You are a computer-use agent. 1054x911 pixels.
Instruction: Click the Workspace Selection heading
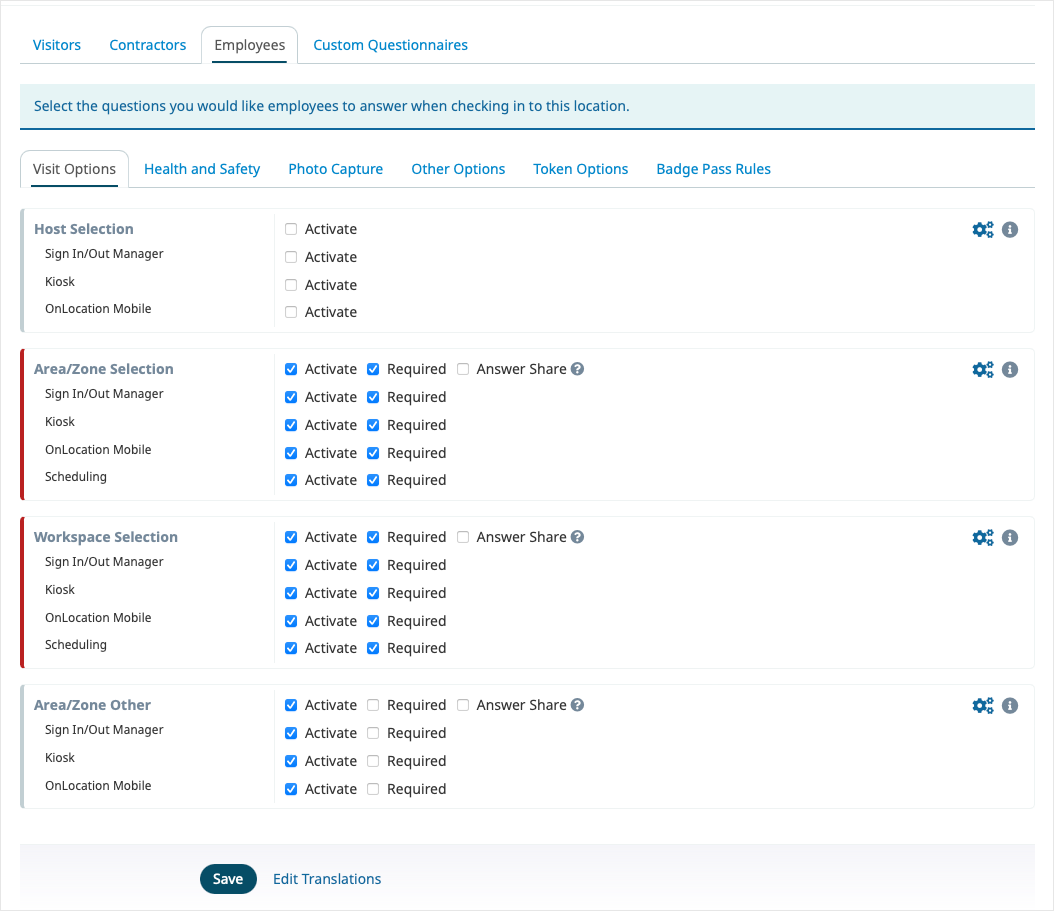106,537
